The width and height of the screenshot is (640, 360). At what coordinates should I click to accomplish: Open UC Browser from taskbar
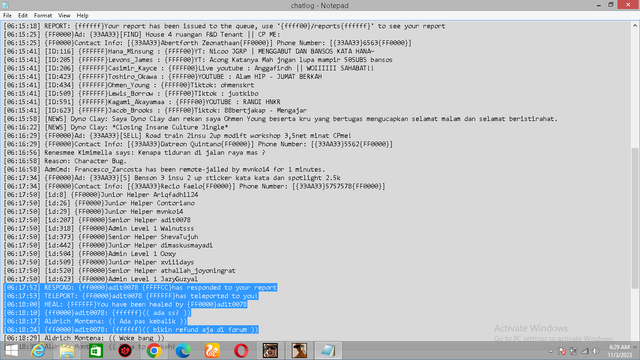212,351
